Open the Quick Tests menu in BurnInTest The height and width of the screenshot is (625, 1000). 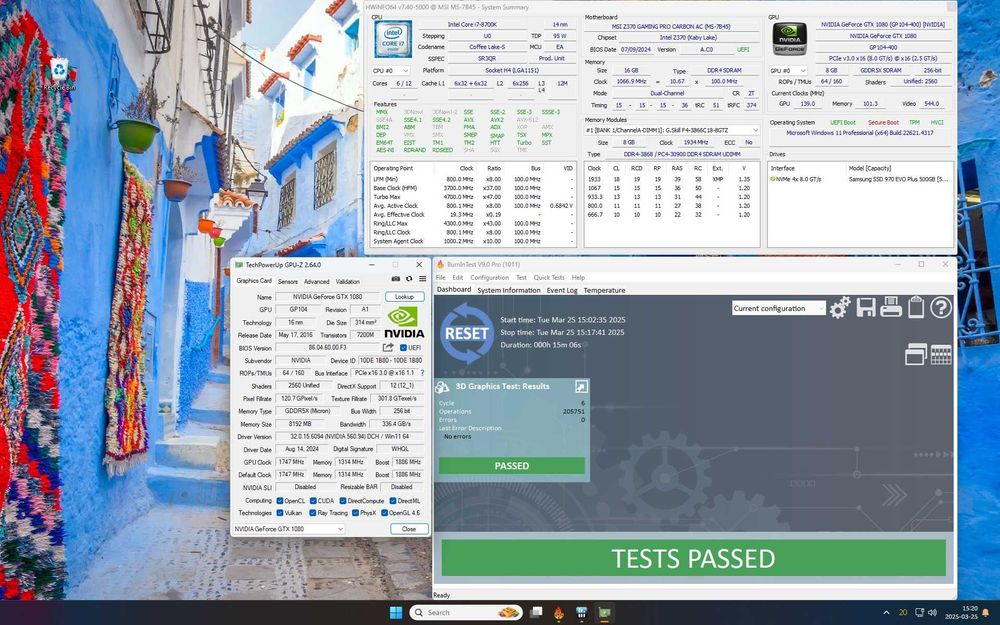coord(549,277)
